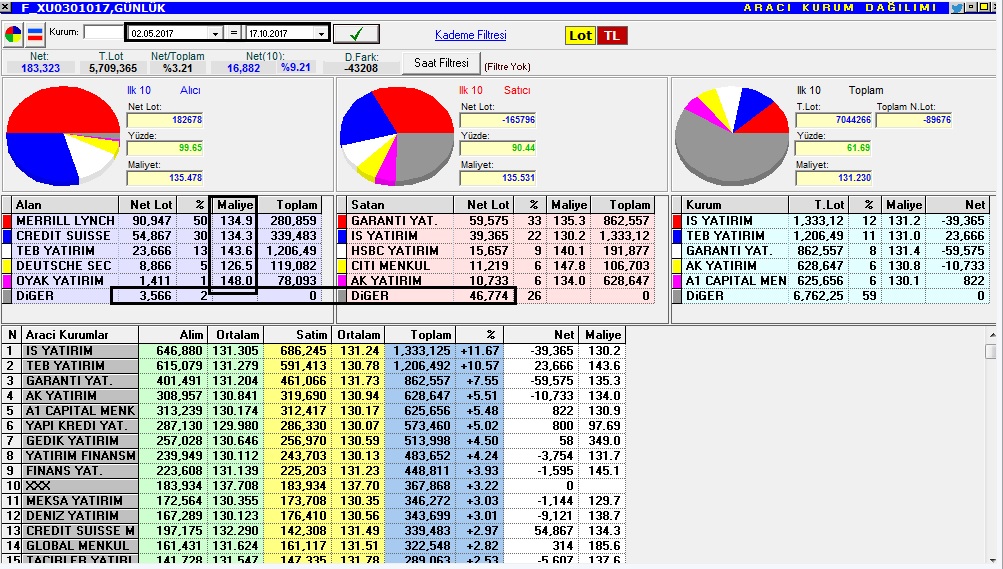Click the Net value 183,323 at top

[x=40, y=68]
